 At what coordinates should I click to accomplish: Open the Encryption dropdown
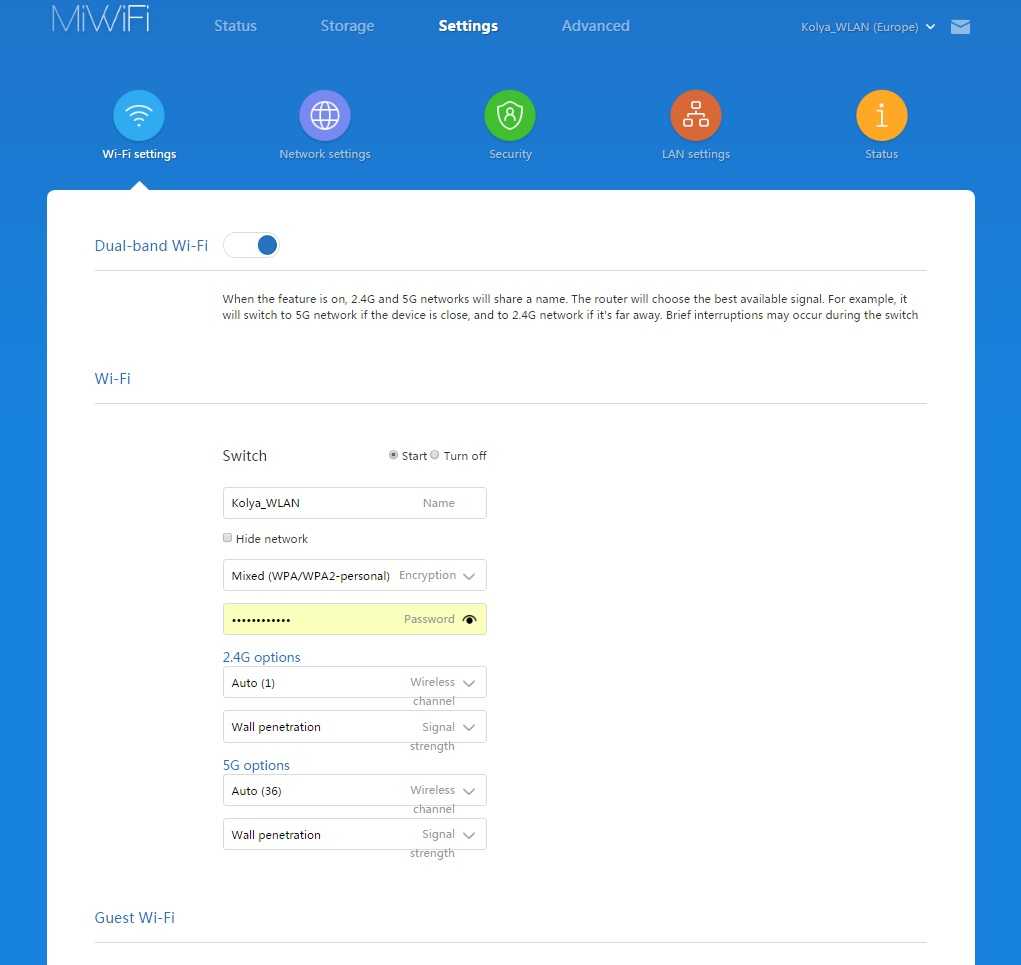[x=355, y=575]
